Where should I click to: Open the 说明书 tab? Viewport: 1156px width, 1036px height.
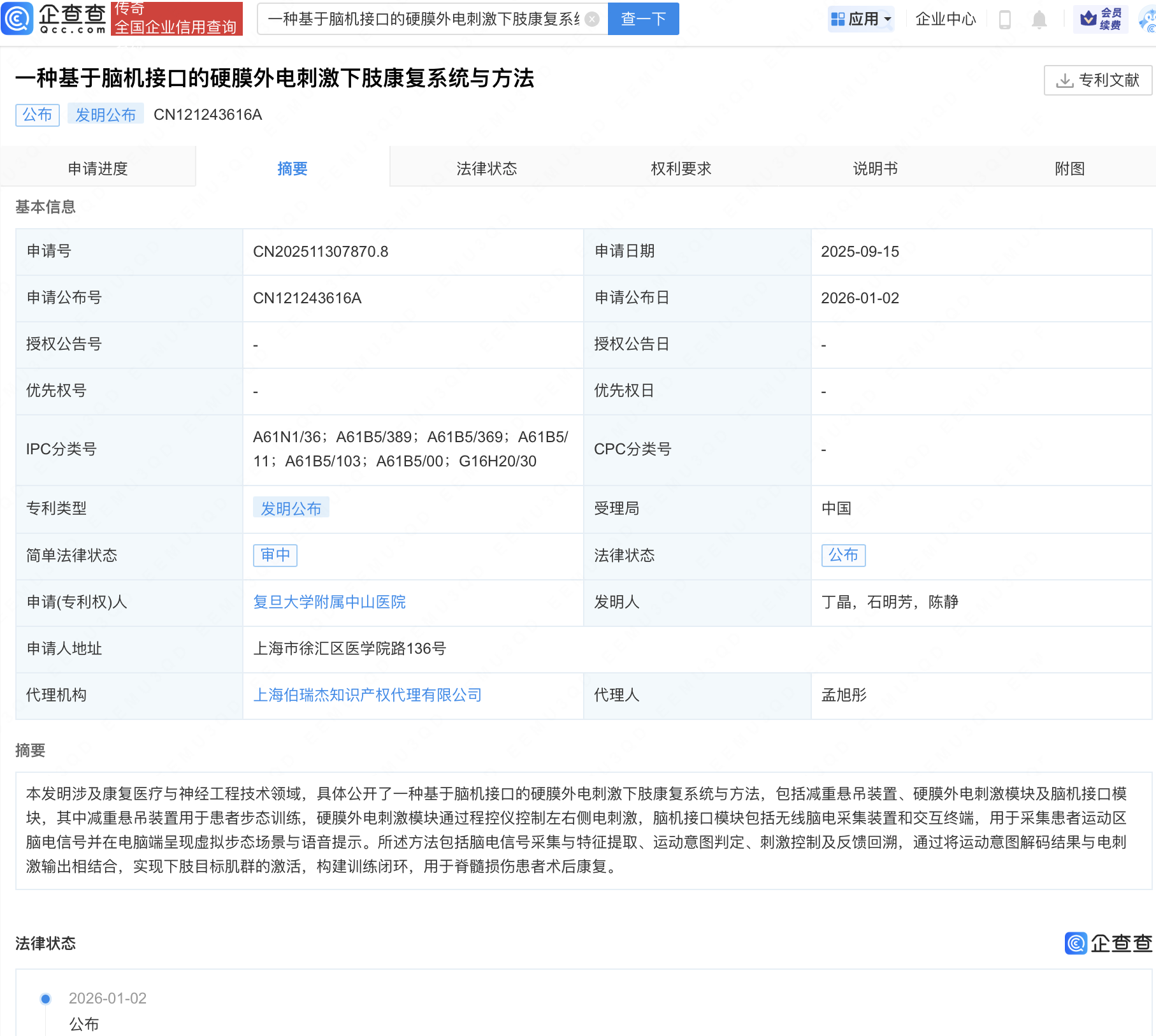[875, 168]
